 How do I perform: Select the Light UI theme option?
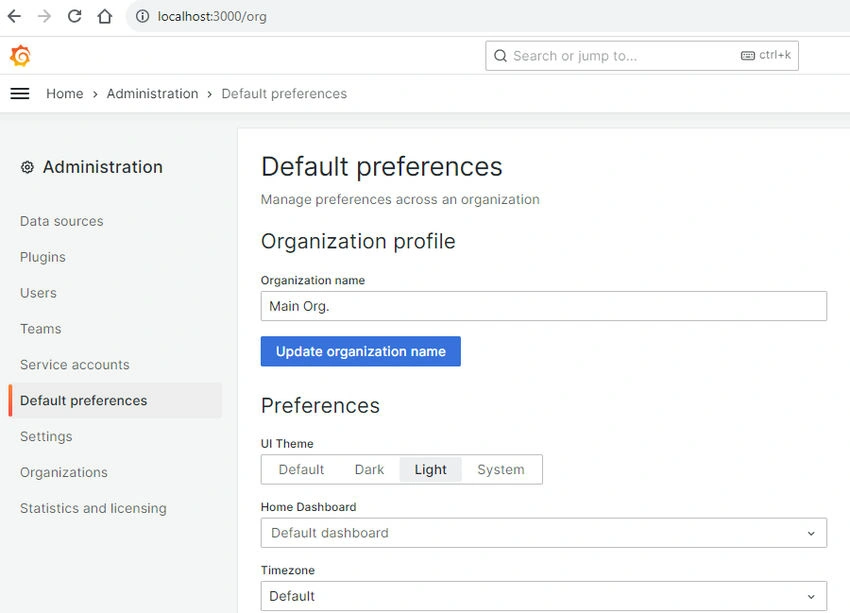430,469
